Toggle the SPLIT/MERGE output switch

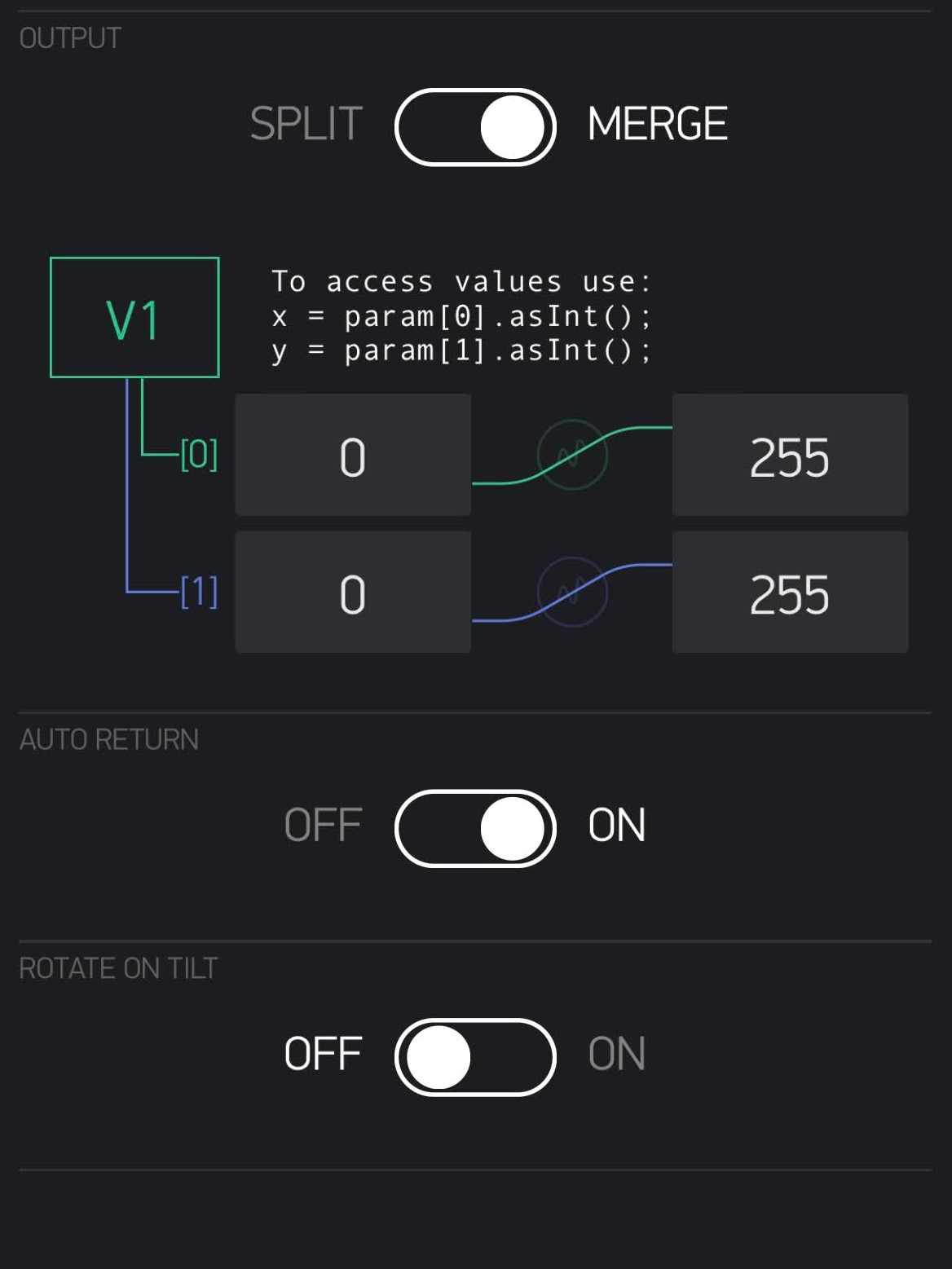(x=475, y=127)
